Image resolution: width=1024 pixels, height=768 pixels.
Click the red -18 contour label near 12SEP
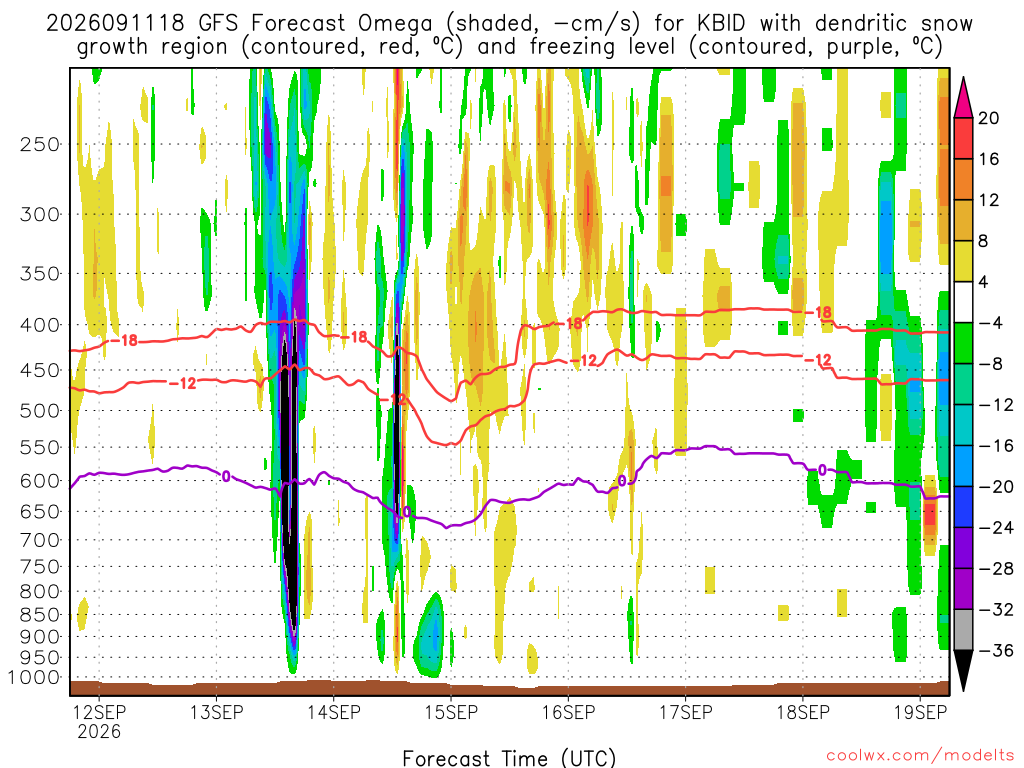click(122, 340)
